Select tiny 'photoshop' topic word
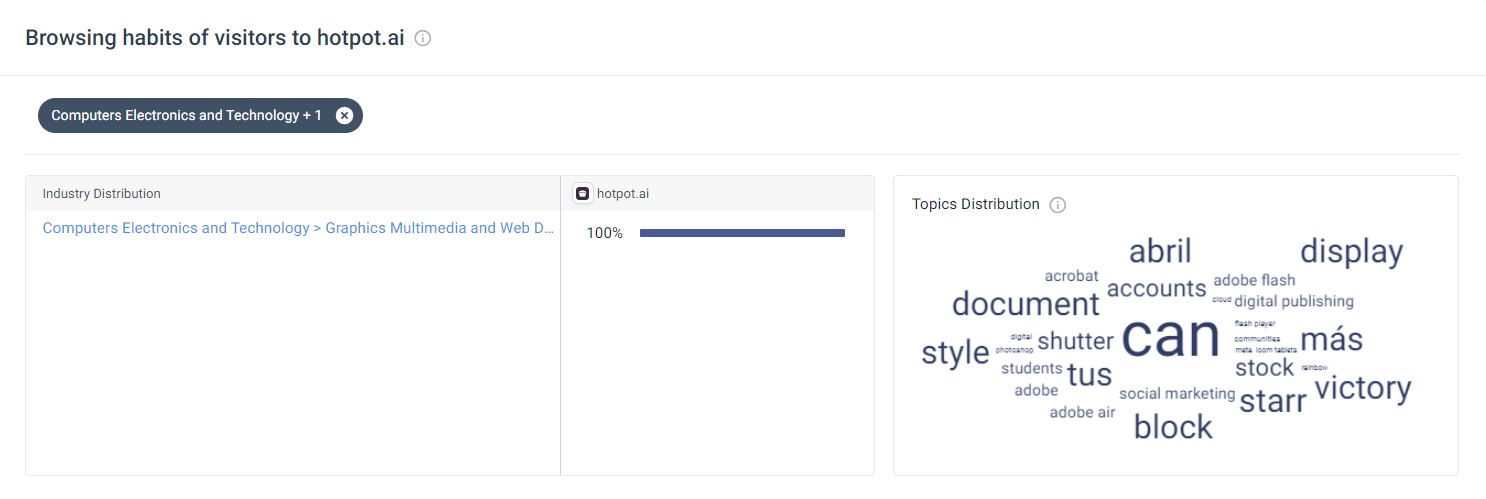 (x=1014, y=350)
